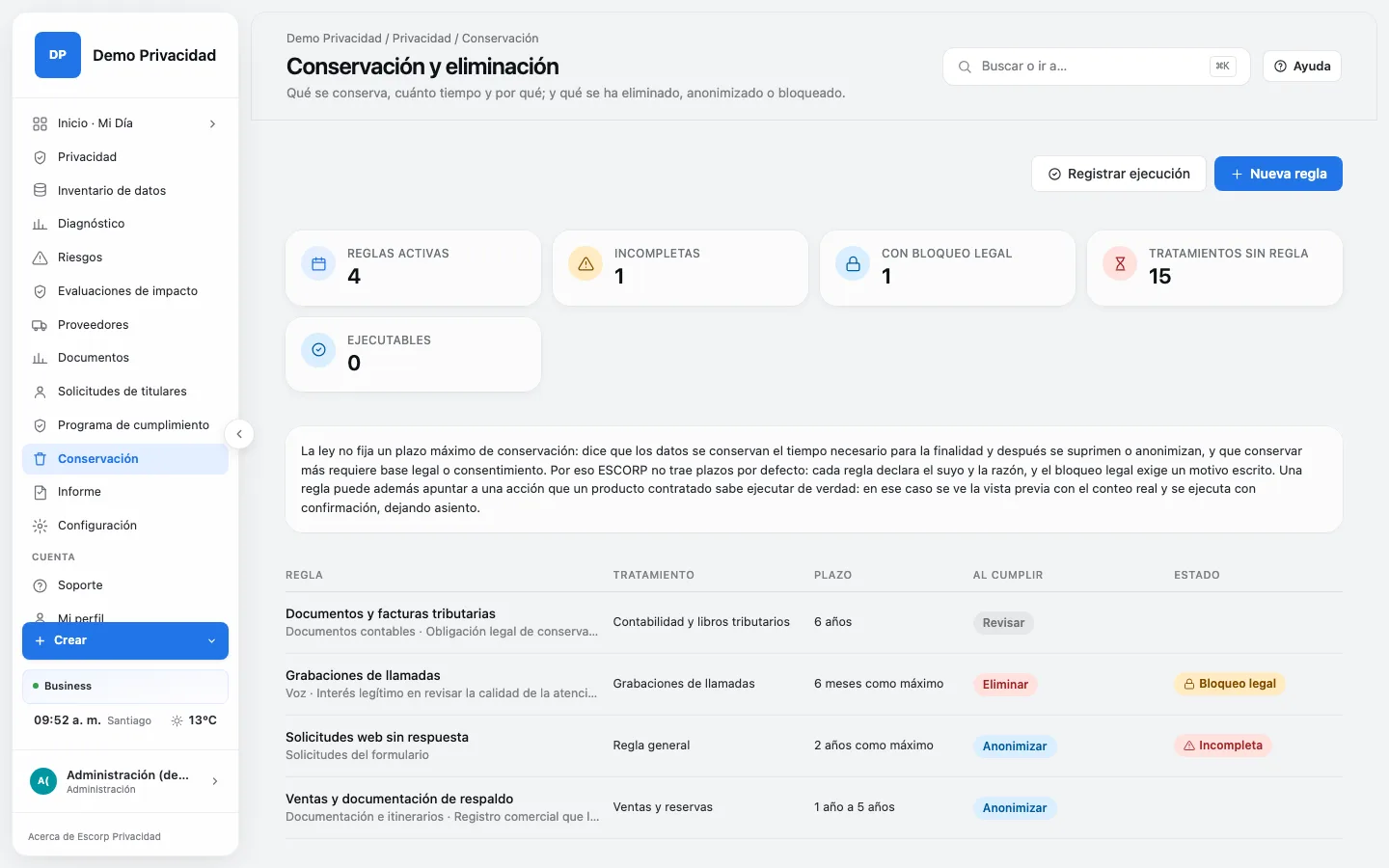1389x868 pixels.
Task: Click the Incompleta status badge
Action: coord(1223,746)
